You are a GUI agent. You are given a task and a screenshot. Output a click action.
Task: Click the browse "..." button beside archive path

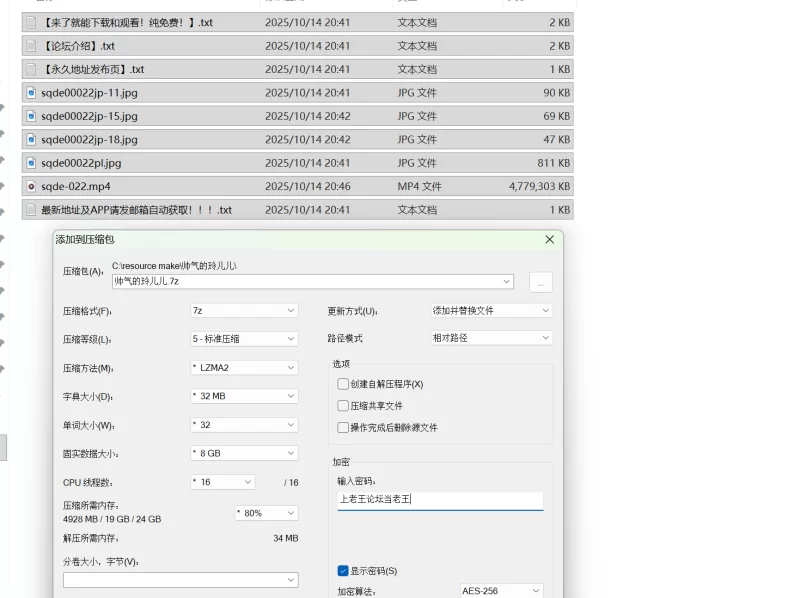(x=540, y=283)
